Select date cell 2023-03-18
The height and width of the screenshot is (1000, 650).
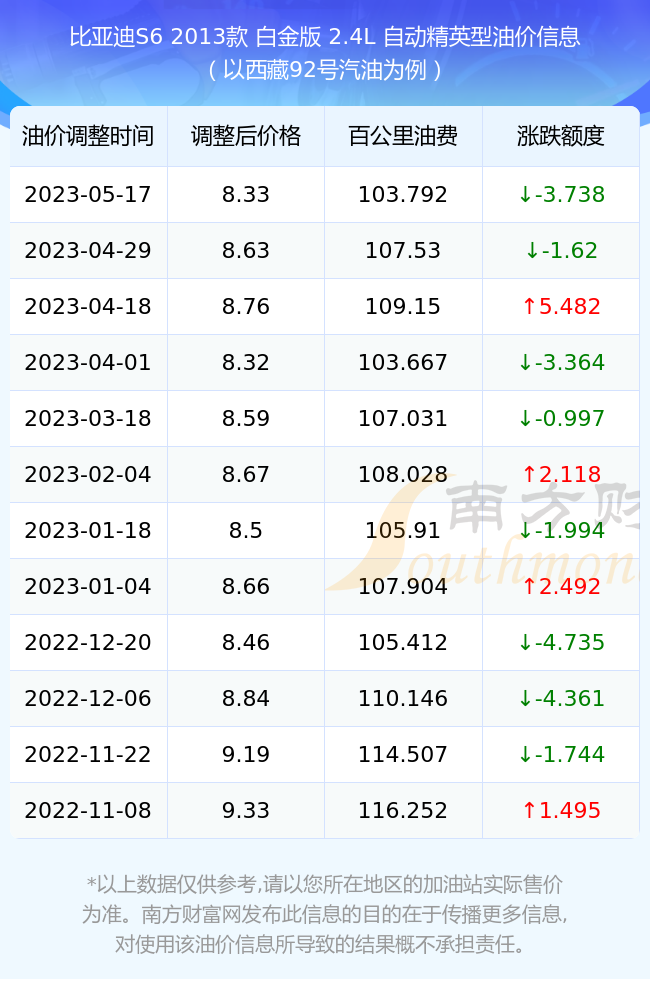88,419
